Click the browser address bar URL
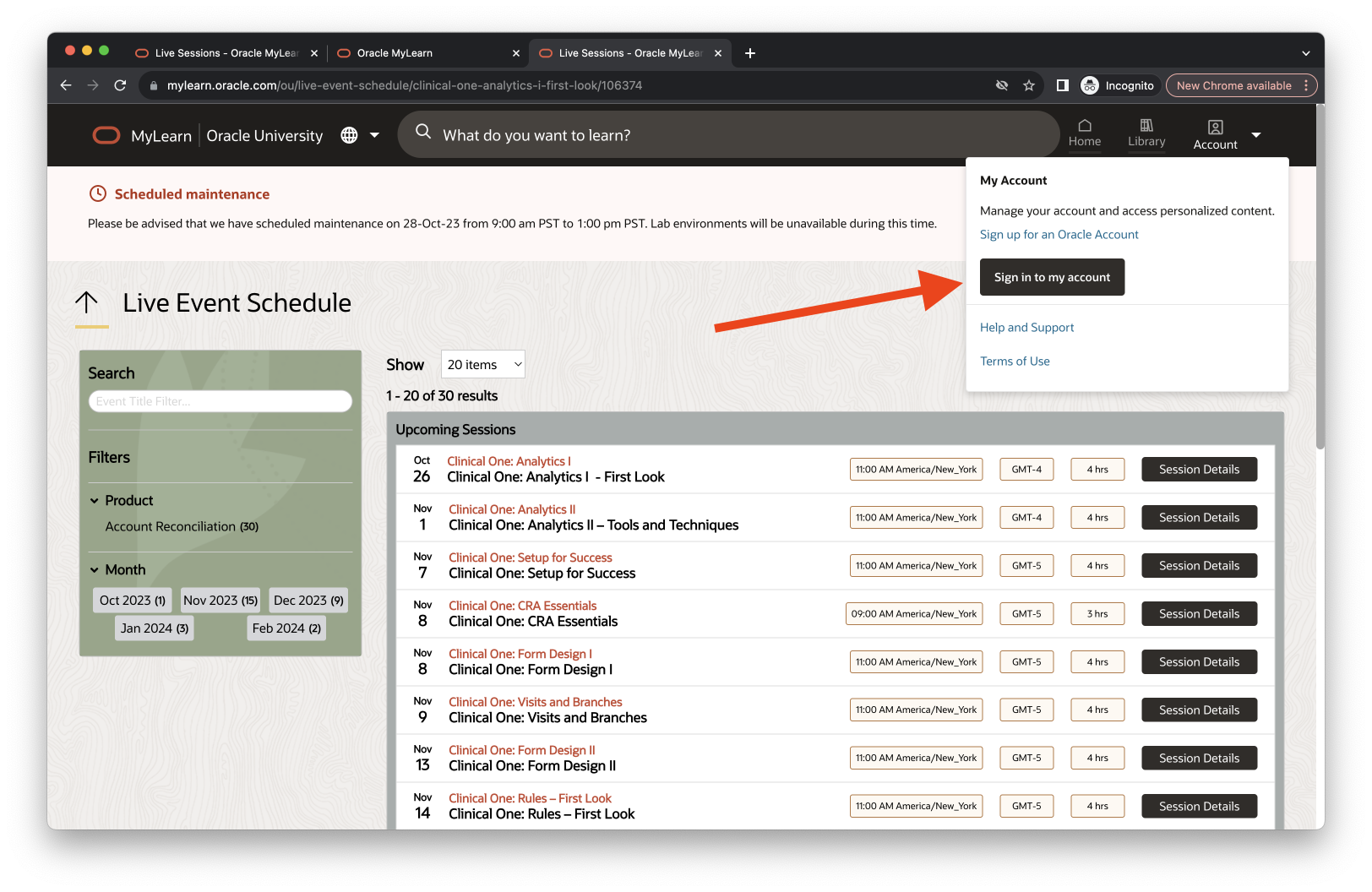 tap(405, 85)
